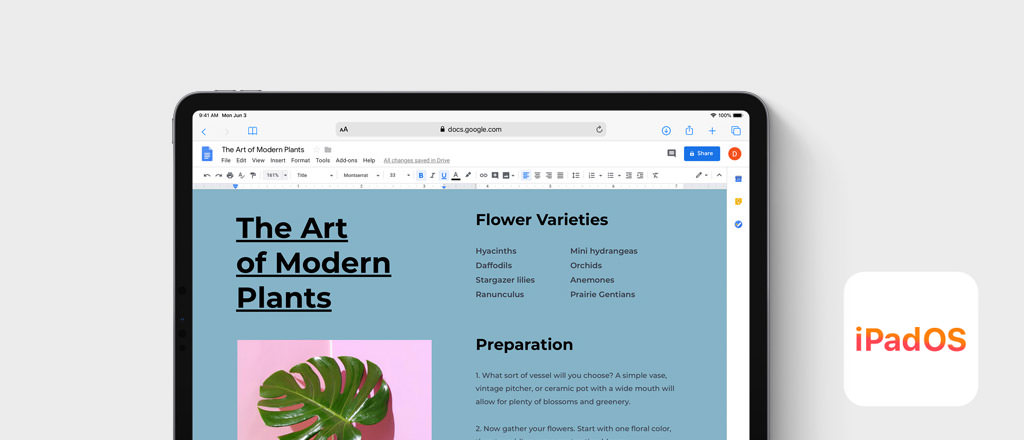
Task: Click All changes saved in Drive link
Action: click(417, 160)
